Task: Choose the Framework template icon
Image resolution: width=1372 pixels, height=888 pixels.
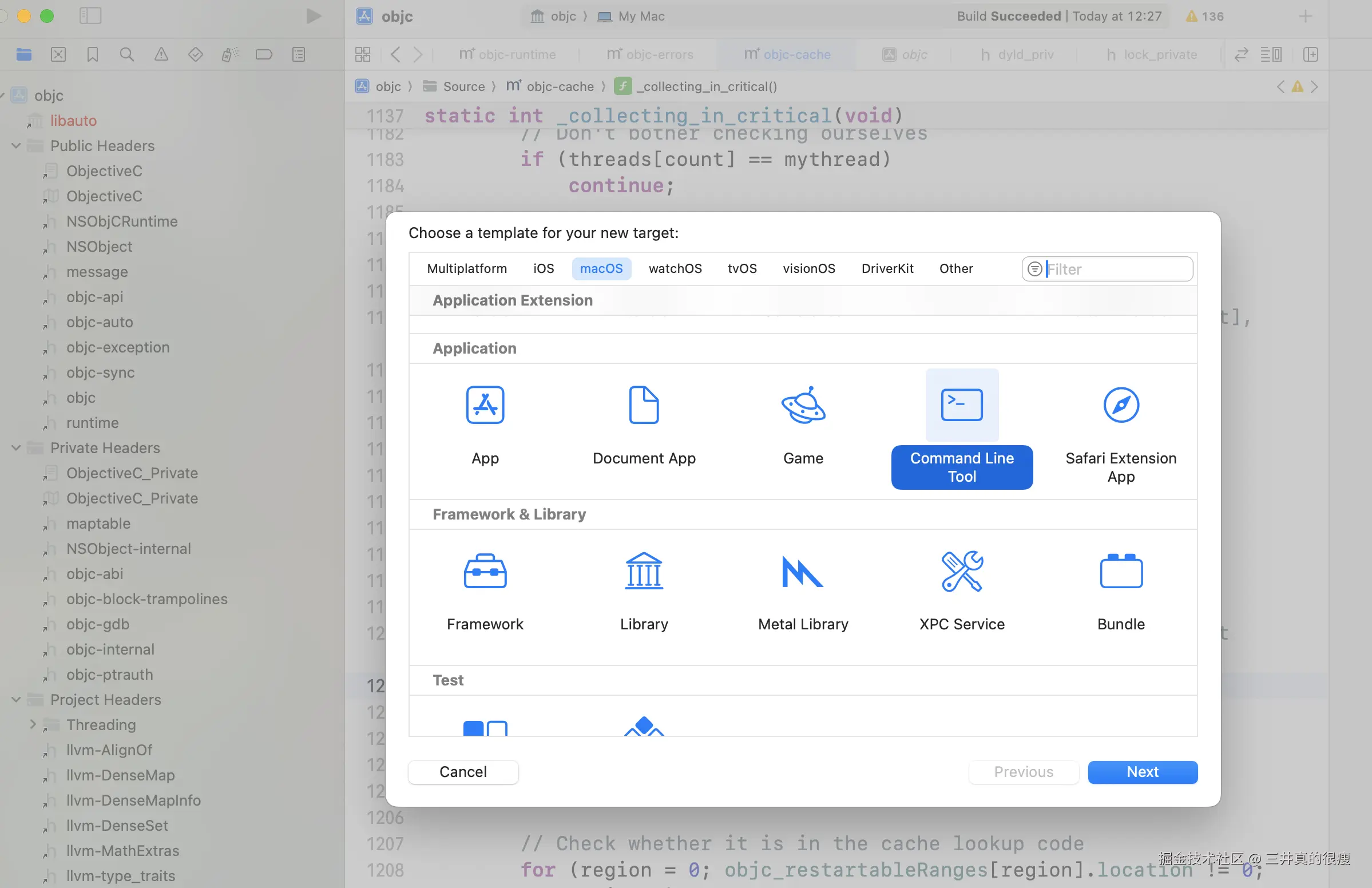Action: coord(485,571)
